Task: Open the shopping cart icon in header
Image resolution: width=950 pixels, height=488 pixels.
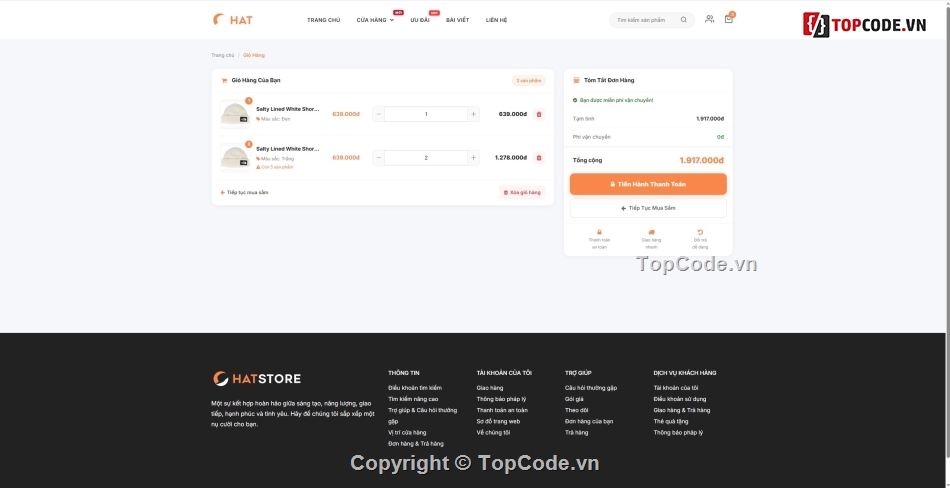Action: click(729, 19)
